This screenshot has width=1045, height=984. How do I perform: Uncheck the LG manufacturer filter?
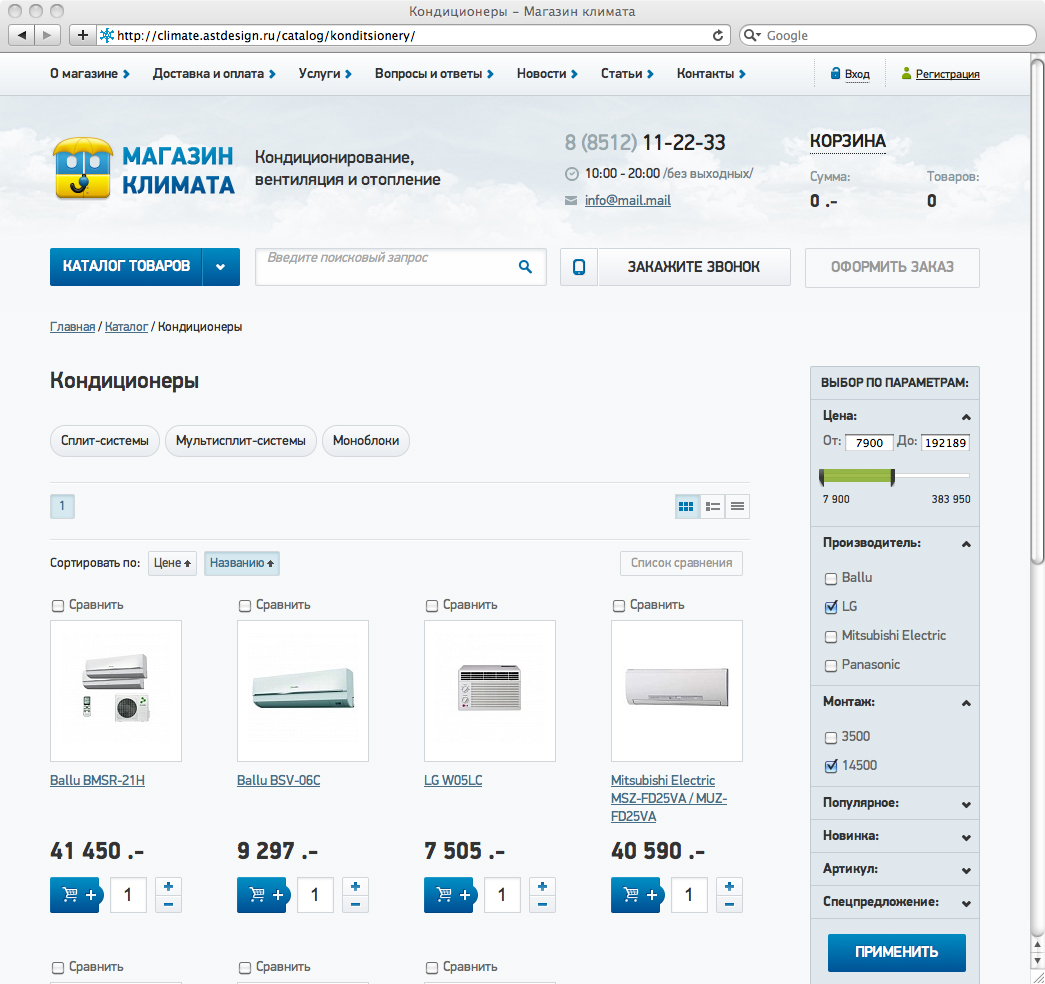(x=830, y=607)
